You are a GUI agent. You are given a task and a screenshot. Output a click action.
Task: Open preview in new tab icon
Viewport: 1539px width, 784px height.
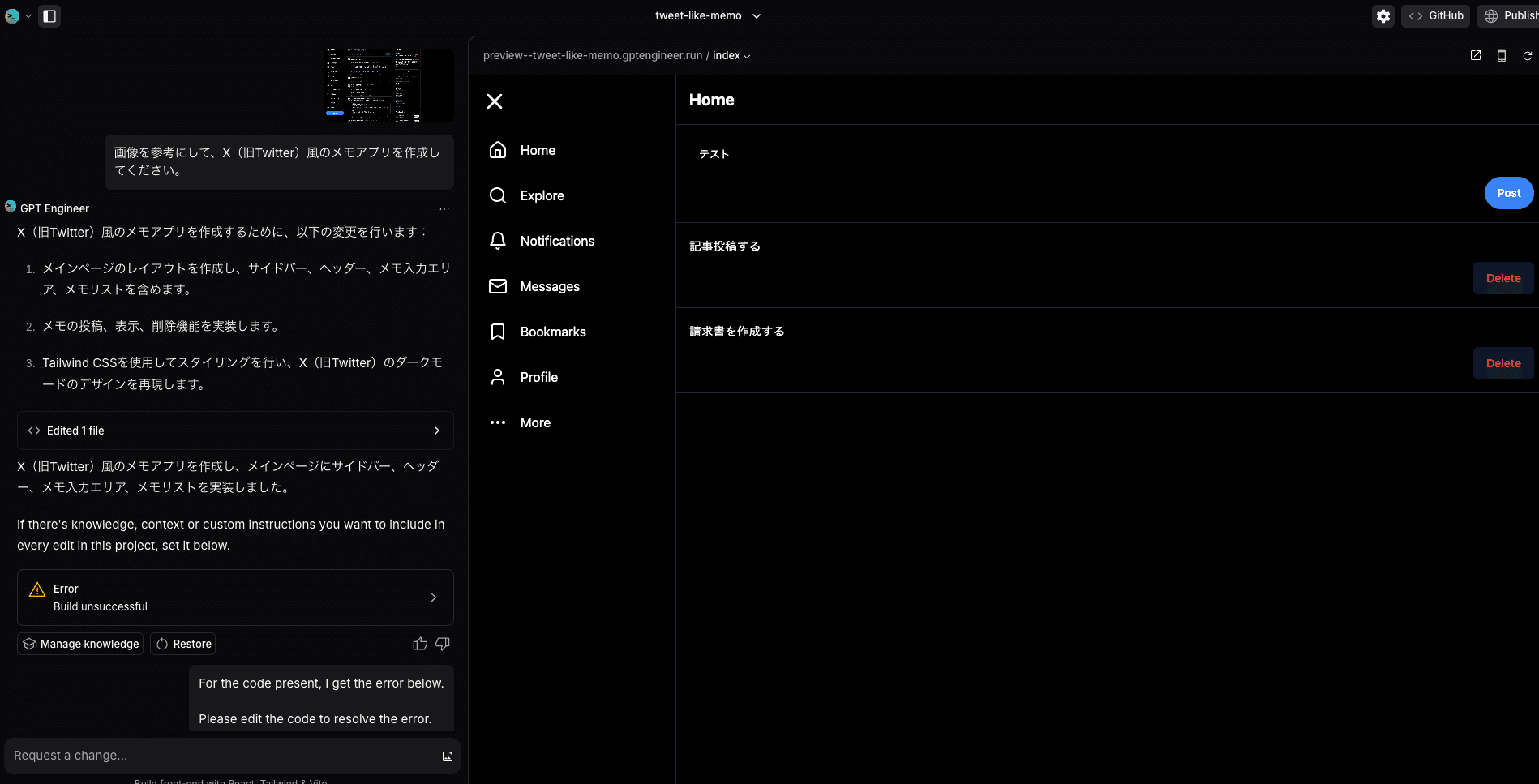coord(1476,56)
